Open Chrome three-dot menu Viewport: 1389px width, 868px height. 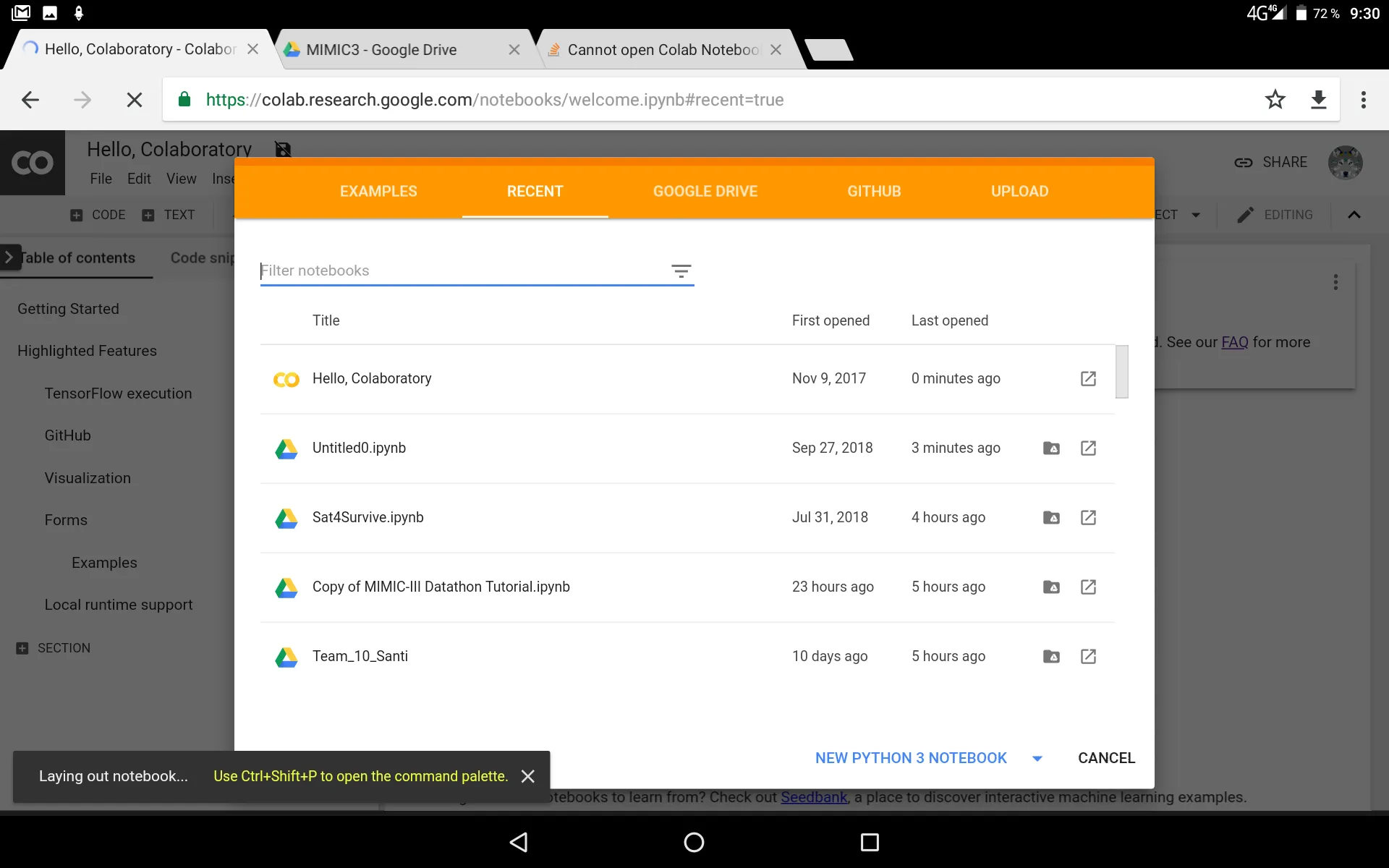click(x=1363, y=99)
